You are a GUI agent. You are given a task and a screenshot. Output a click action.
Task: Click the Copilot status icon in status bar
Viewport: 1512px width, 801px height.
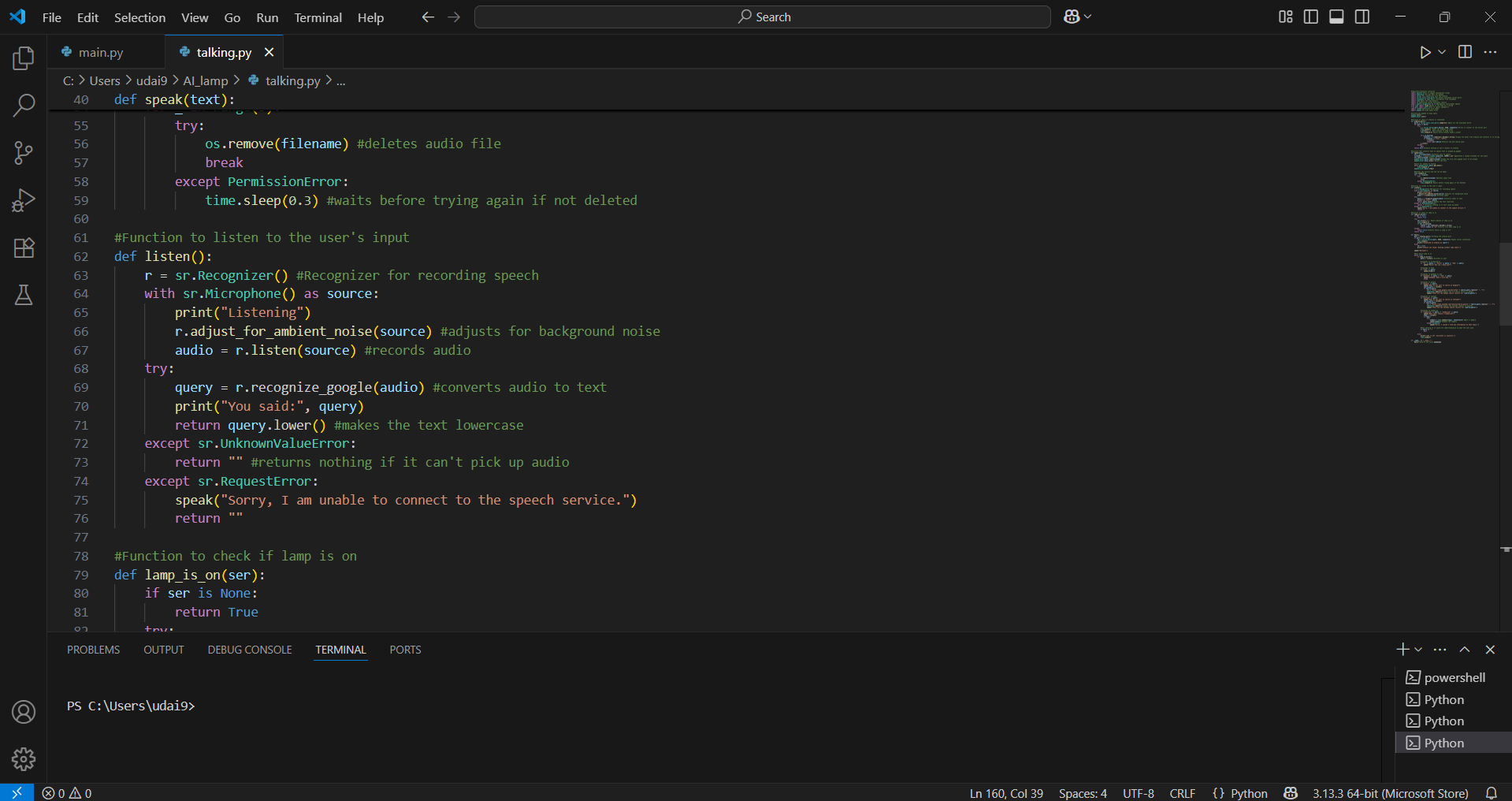(x=1291, y=792)
